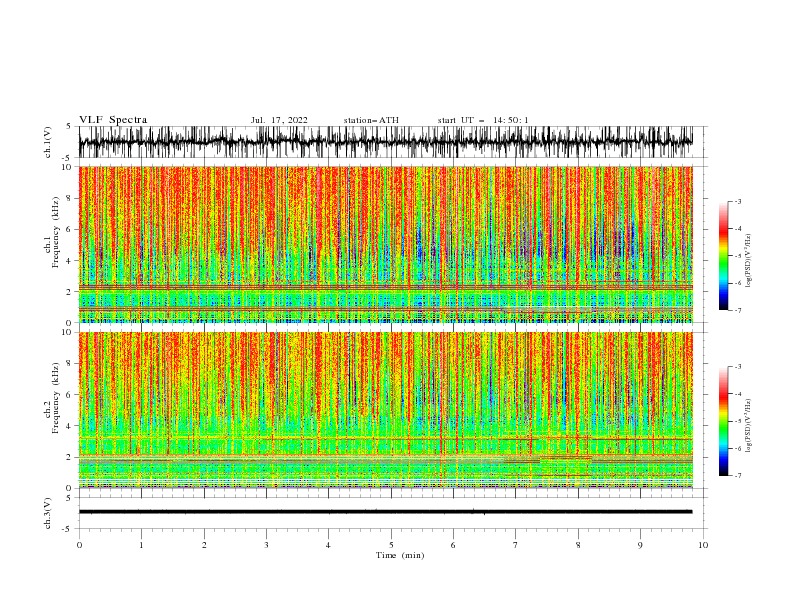Click the 'start UT = 14:50:1' text

[x=483, y=120]
